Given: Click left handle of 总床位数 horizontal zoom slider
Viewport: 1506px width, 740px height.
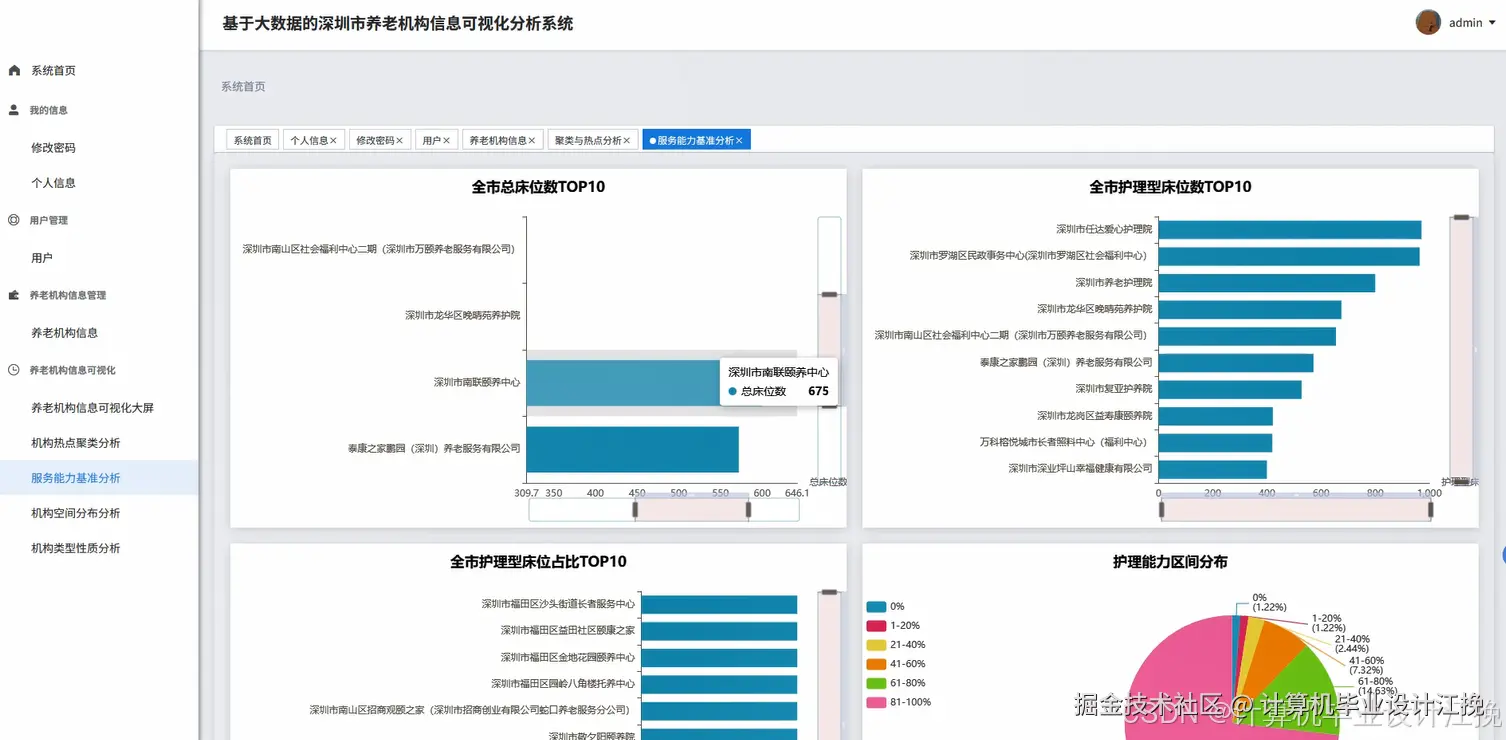Looking at the screenshot, I should coord(635,510).
